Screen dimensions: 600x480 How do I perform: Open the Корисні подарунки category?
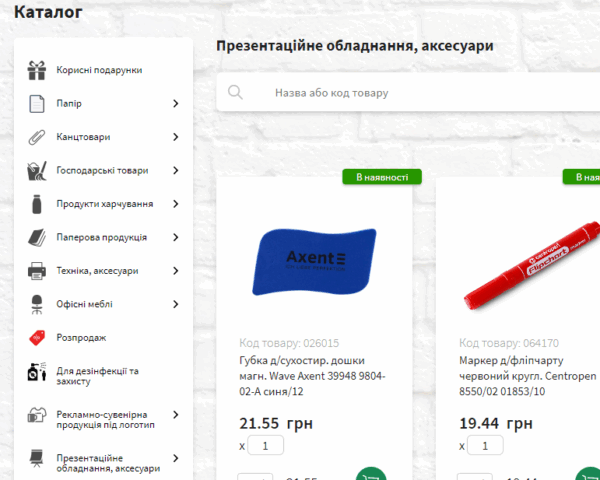[99, 70]
